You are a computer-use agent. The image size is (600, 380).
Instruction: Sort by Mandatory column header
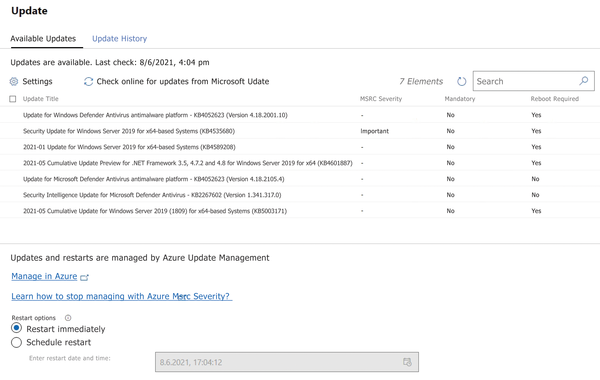(460, 99)
